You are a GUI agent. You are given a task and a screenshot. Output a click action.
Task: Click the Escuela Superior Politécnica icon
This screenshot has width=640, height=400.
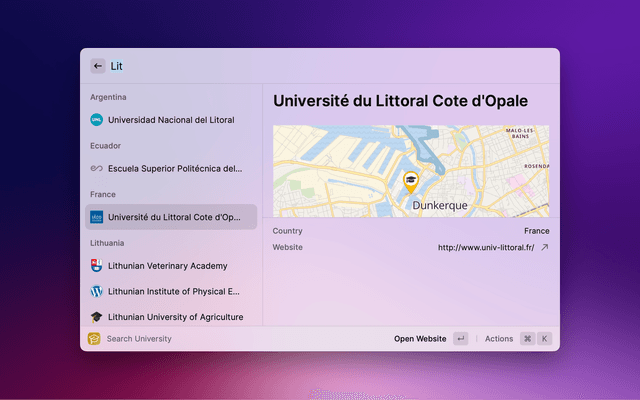[x=97, y=168]
